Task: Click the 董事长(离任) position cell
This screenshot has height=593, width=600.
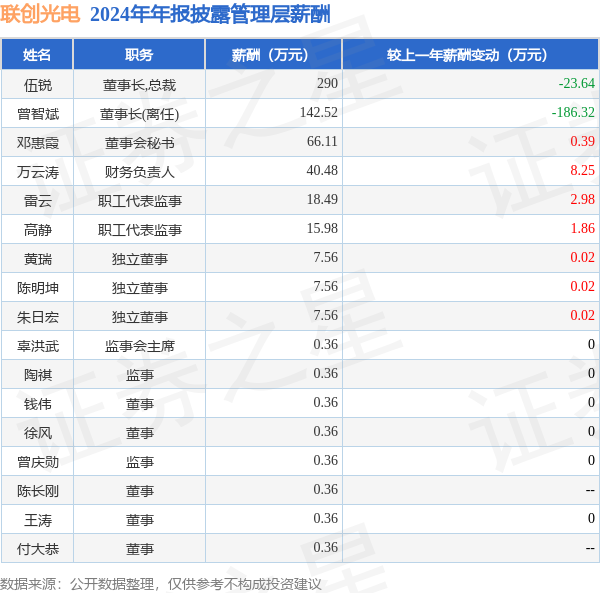Action: coord(139,114)
